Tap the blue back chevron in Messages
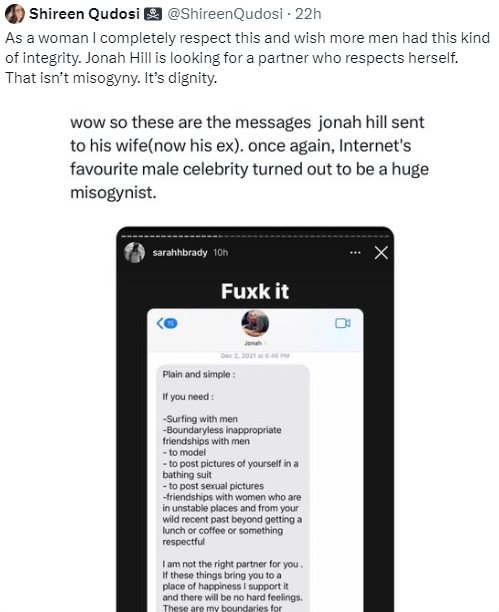This screenshot has height=612, width=499. point(160,323)
